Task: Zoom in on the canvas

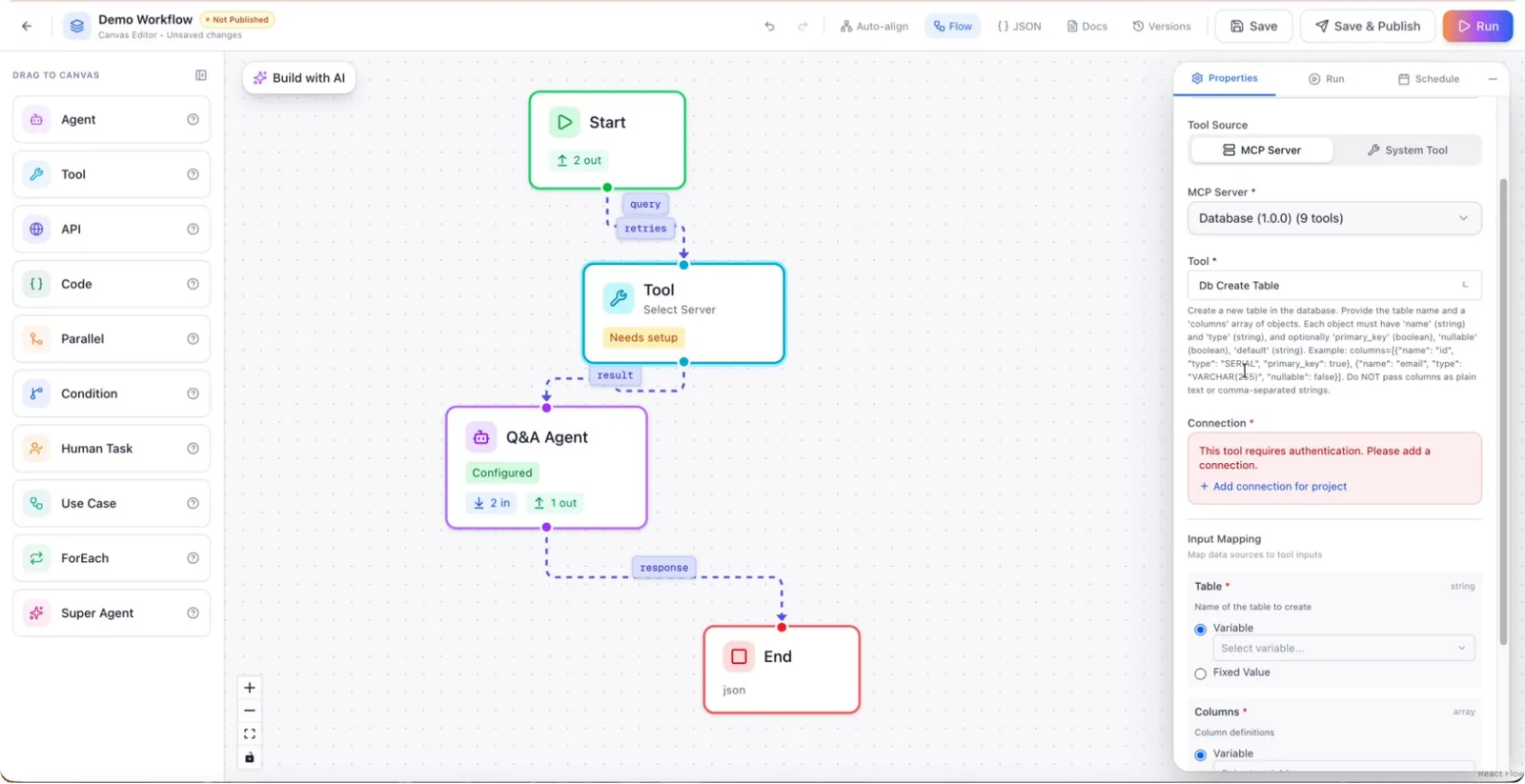Action: point(250,688)
